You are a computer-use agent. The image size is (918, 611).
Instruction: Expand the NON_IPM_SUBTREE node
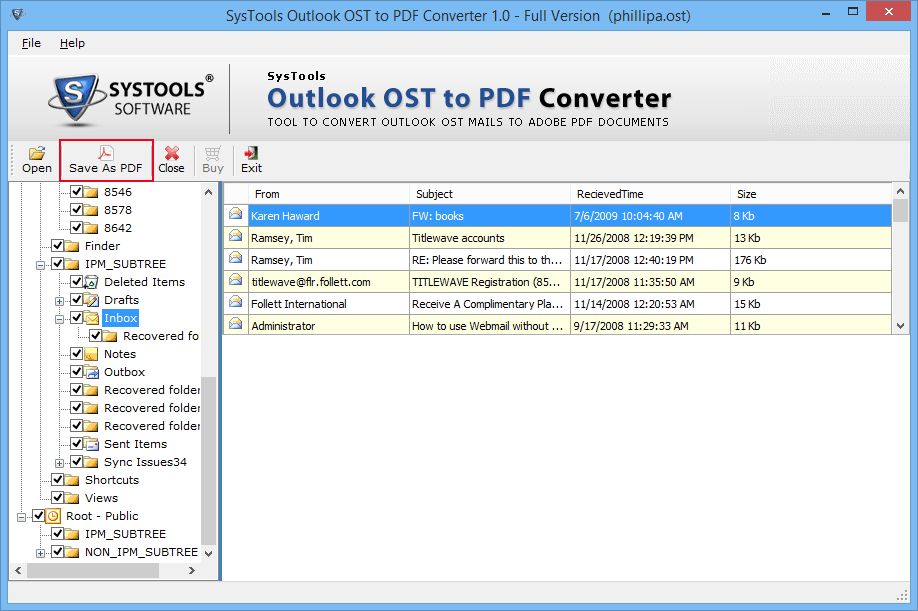(40, 553)
